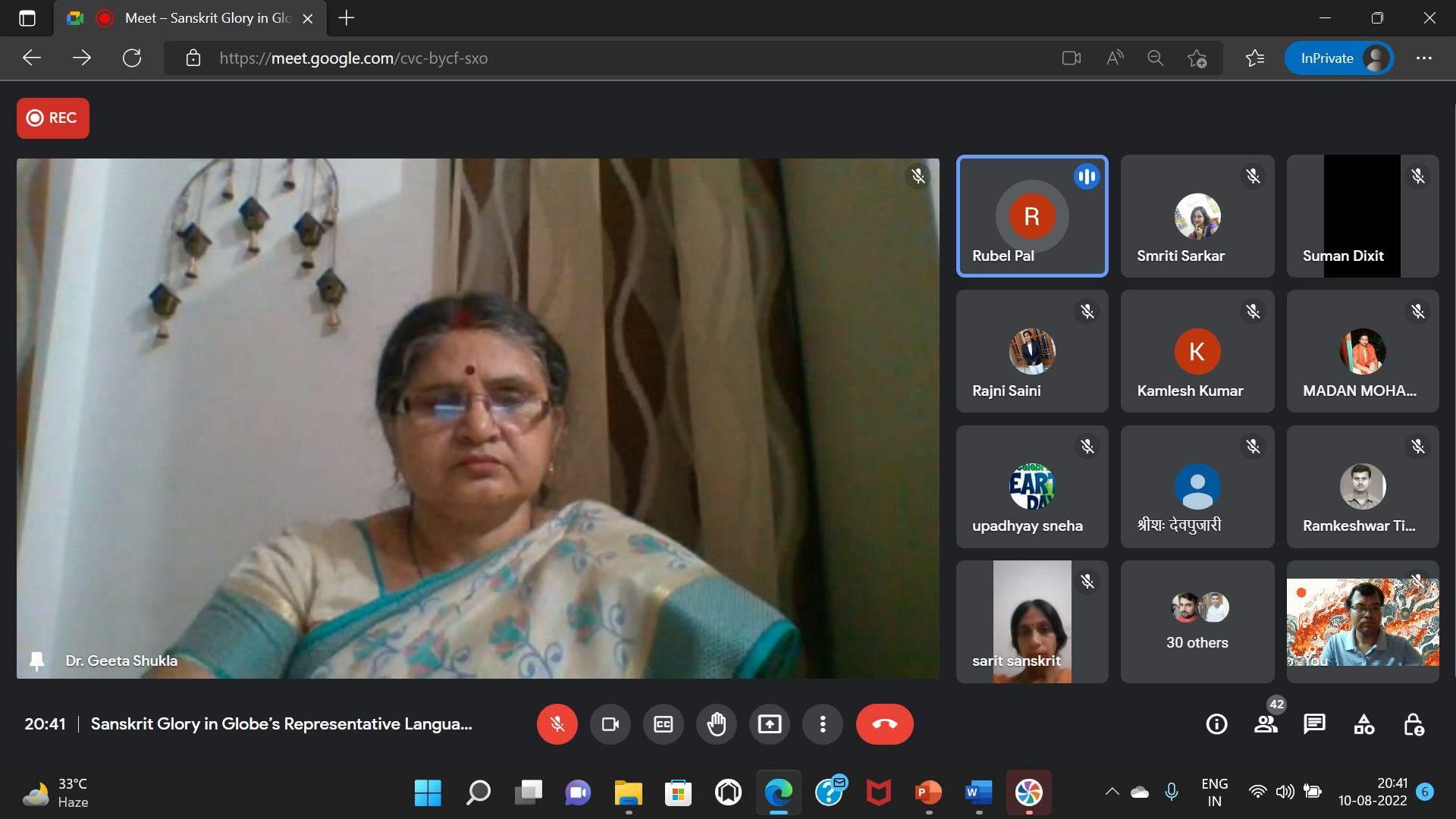Unmute the microphone
Viewport: 1456px width, 819px height.
[x=557, y=724]
